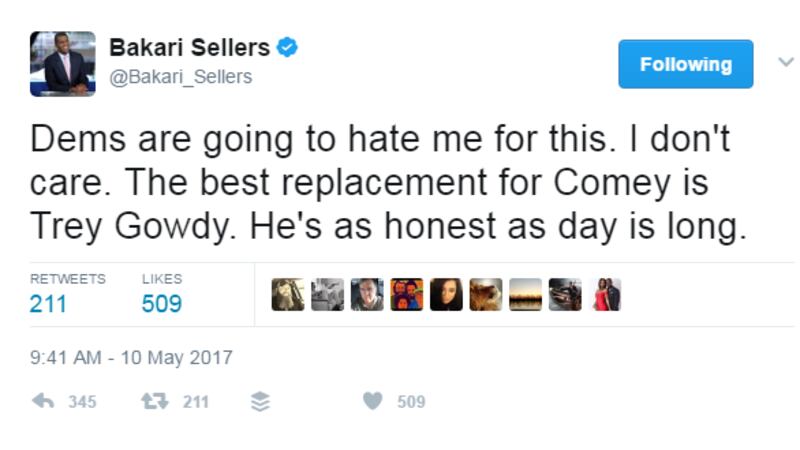Image resolution: width=800 pixels, height=450 pixels.
Task: View the Likes count 509
Action: click(161, 304)
